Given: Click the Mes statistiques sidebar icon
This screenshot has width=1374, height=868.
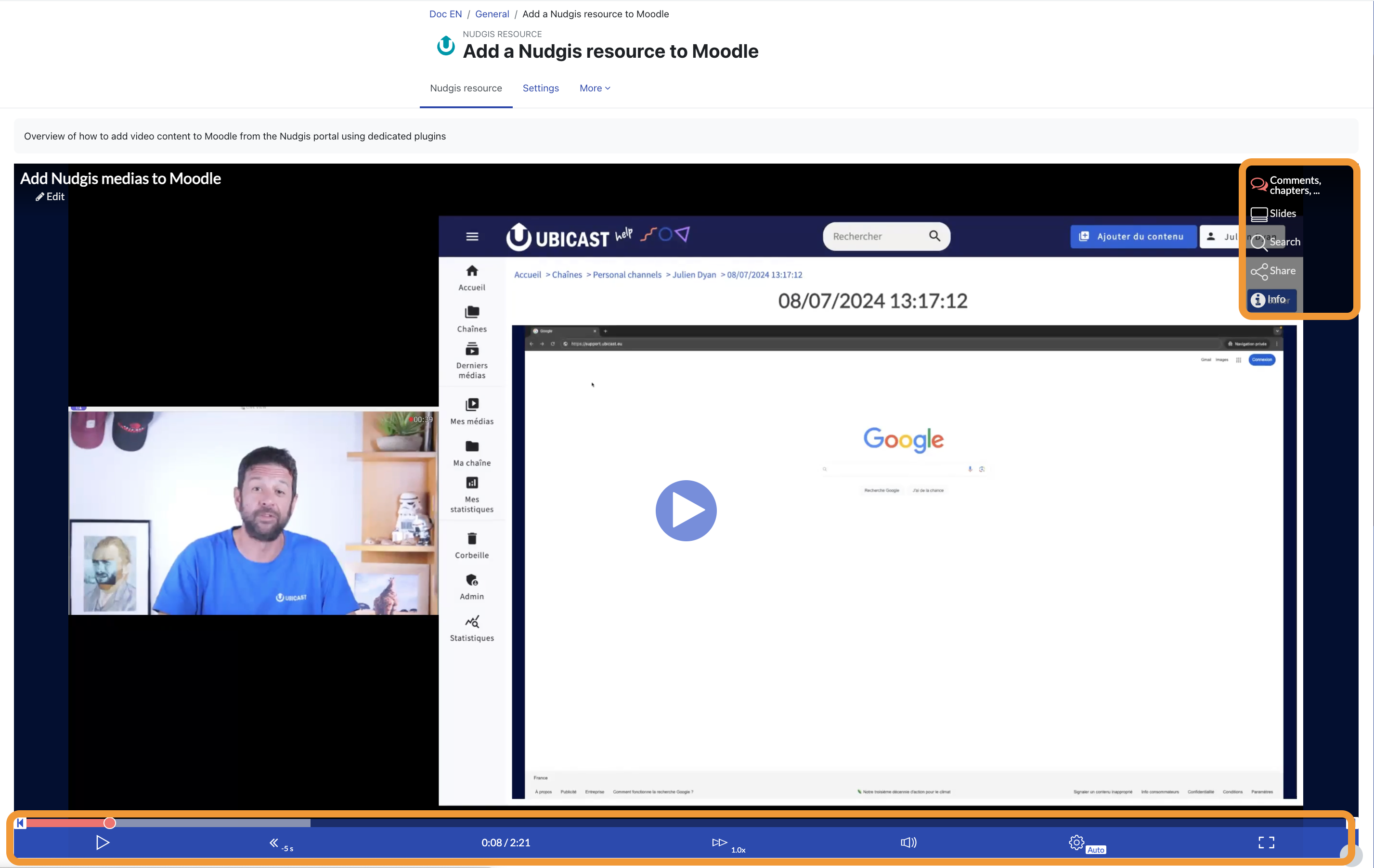Looking at the screenshot, I should point(472,483).
